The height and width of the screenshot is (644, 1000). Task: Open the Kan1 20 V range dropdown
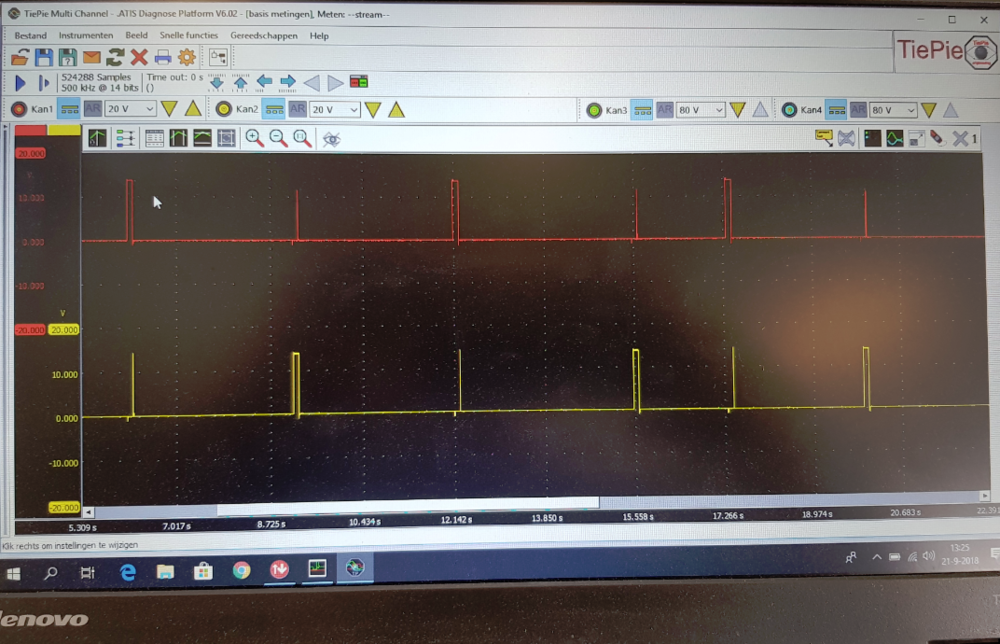click(x=130, y=109)
